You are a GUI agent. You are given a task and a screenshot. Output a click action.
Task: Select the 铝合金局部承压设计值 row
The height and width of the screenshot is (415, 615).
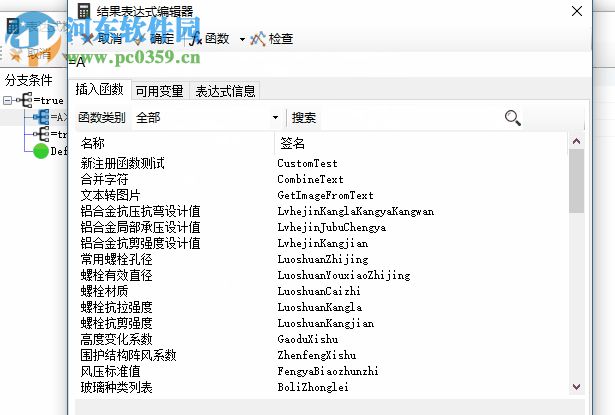tap(322, 227)
